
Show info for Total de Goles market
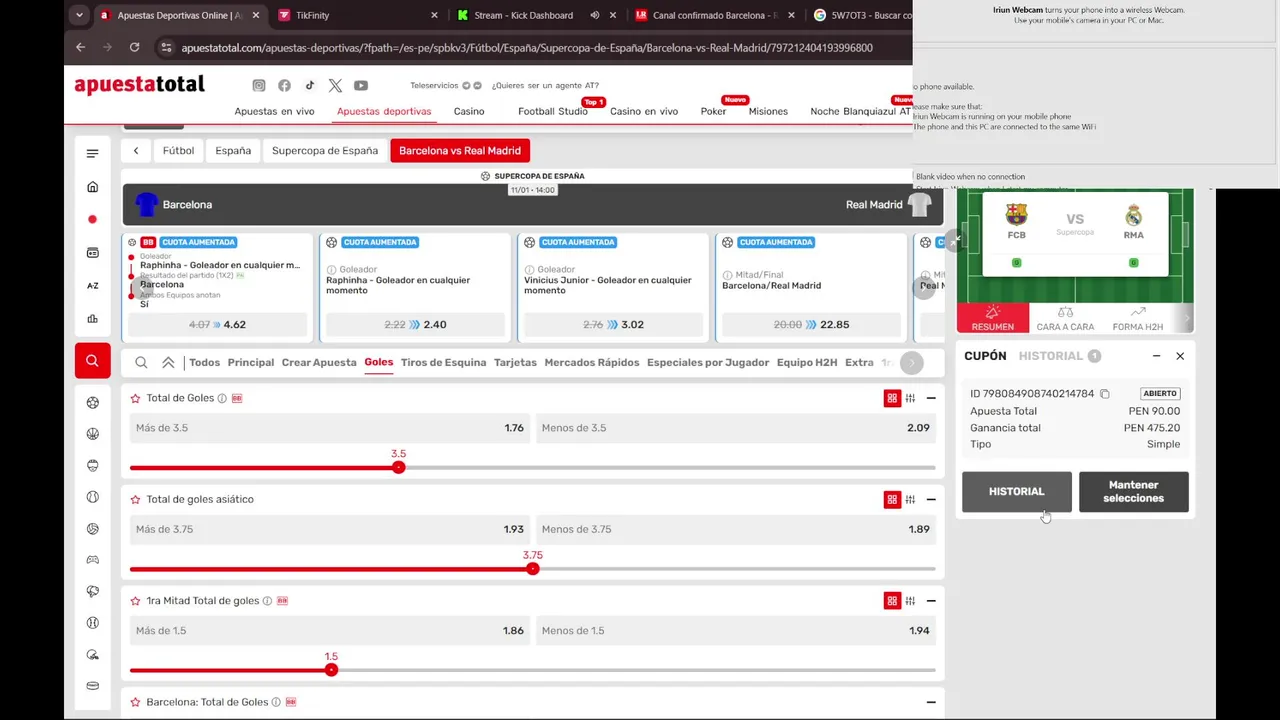pyautogui.click(x=222, y=398)
